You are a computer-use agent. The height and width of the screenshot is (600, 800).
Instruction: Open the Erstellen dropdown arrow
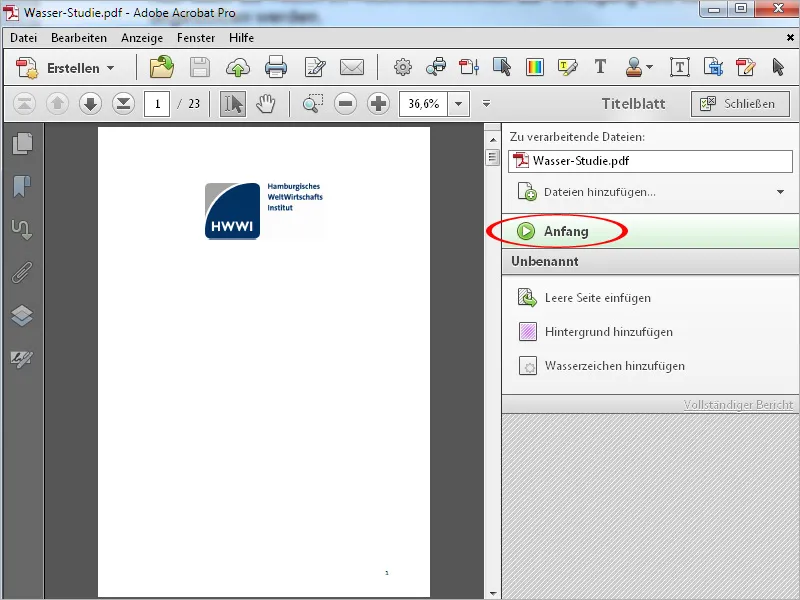tap(110, 68)
